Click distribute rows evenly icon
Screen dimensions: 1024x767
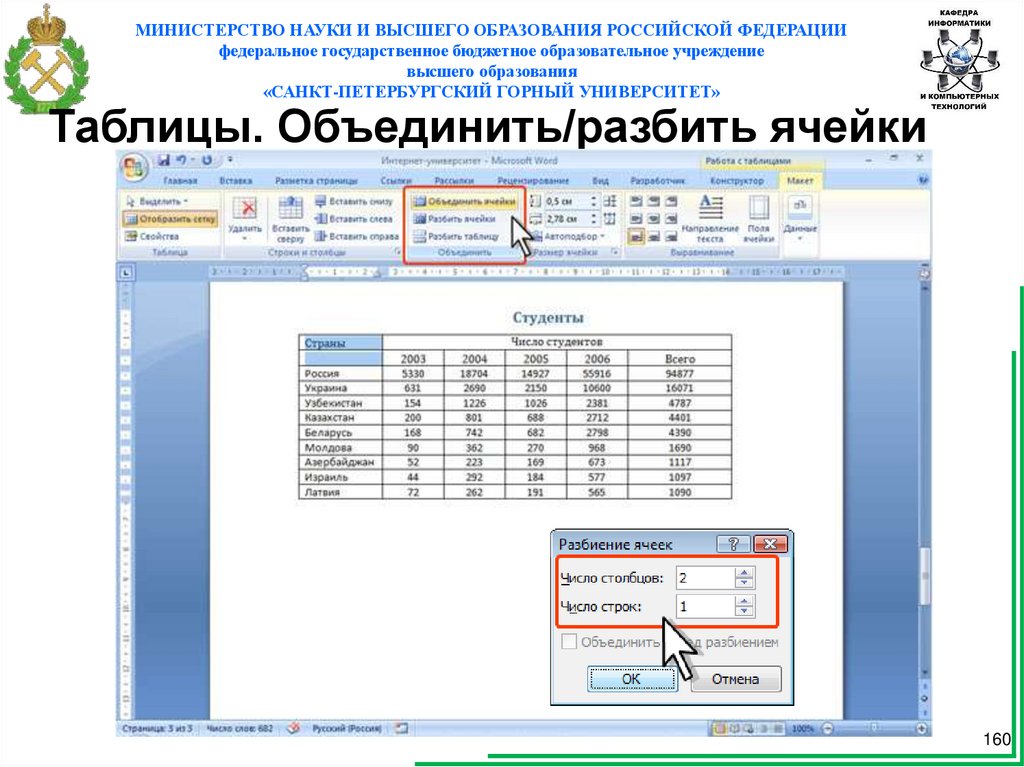pyautogui.click(x=611, y=202)
